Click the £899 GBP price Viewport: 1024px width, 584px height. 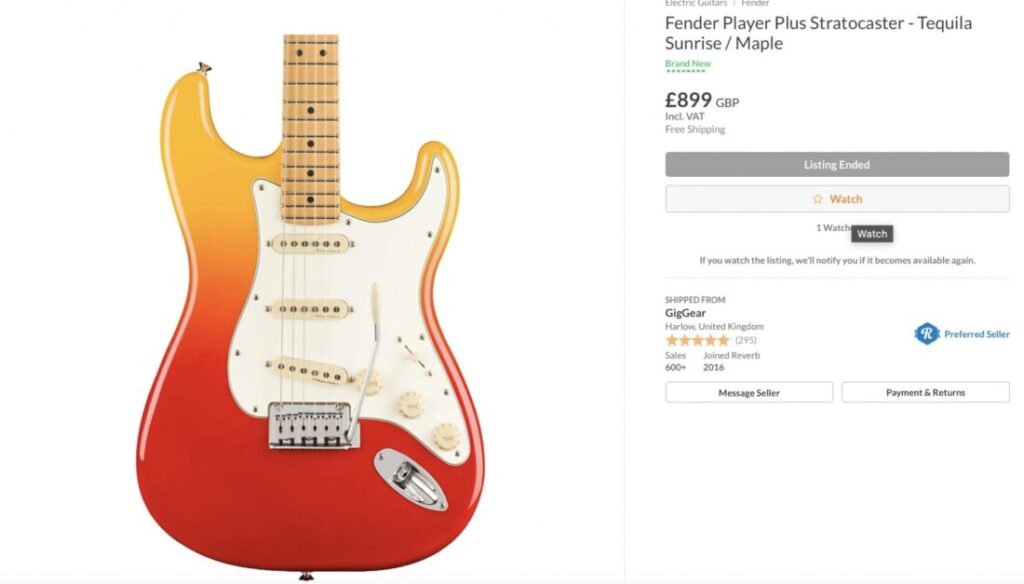coord(702,101)
